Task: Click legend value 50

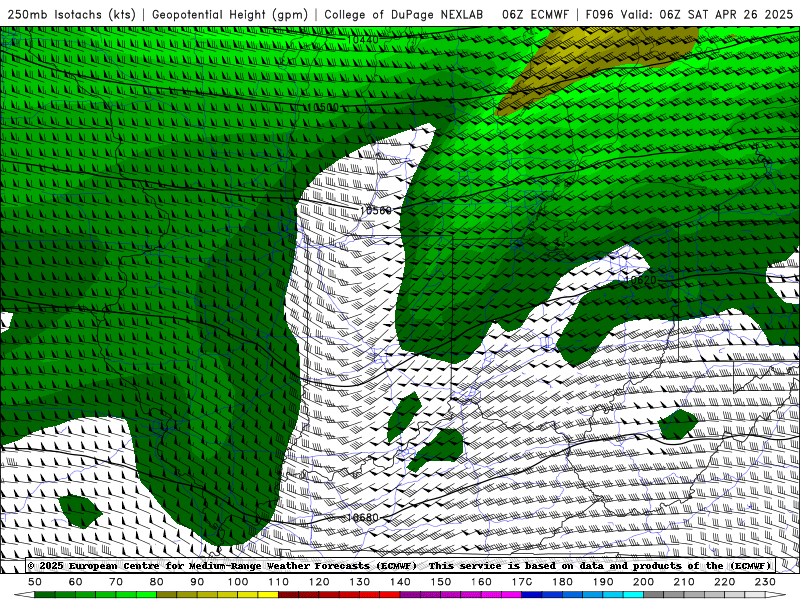Action: coord(35,582)
